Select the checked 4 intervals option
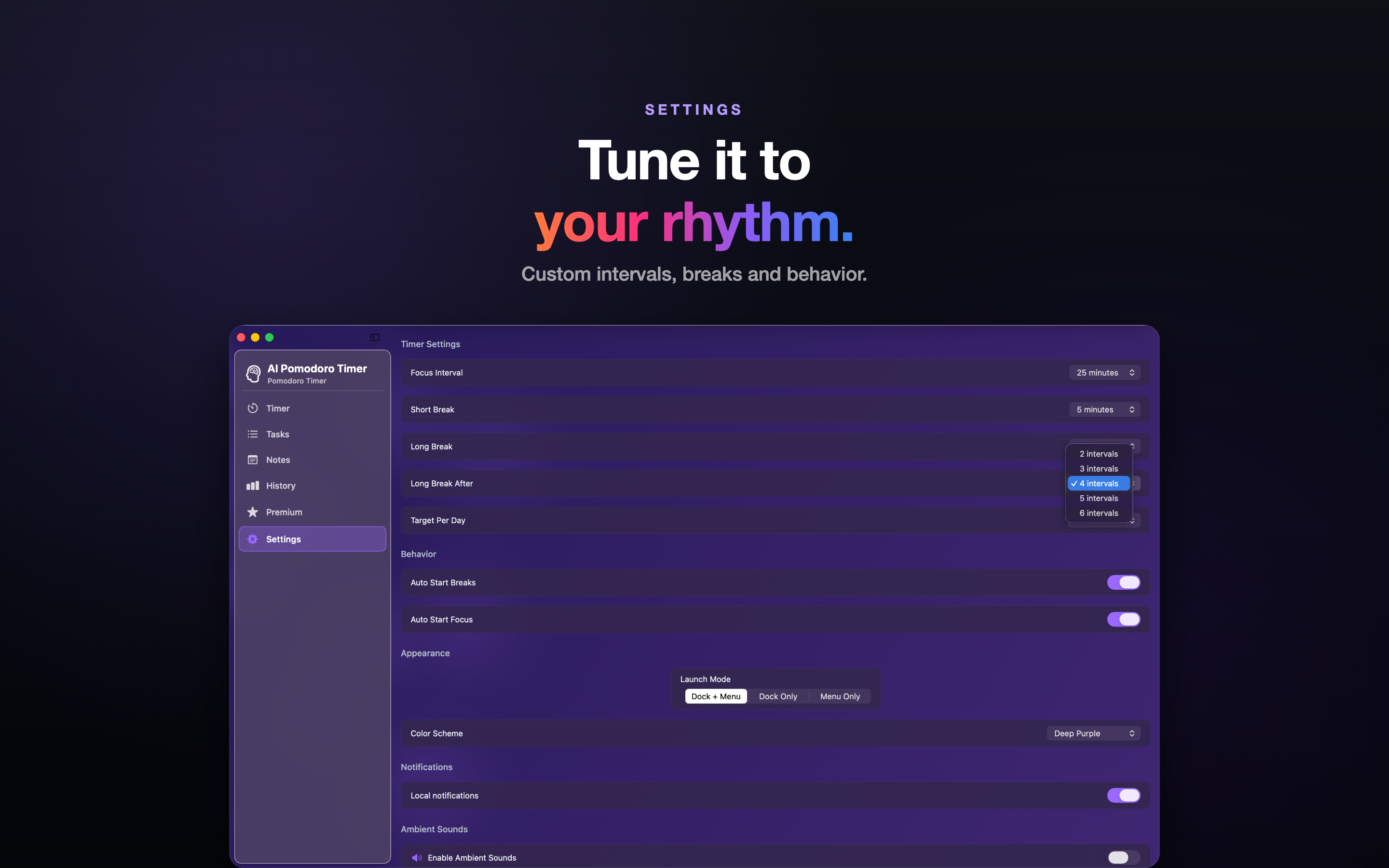The height and width of the screenshot is (868, 1389). [1099, 483]
